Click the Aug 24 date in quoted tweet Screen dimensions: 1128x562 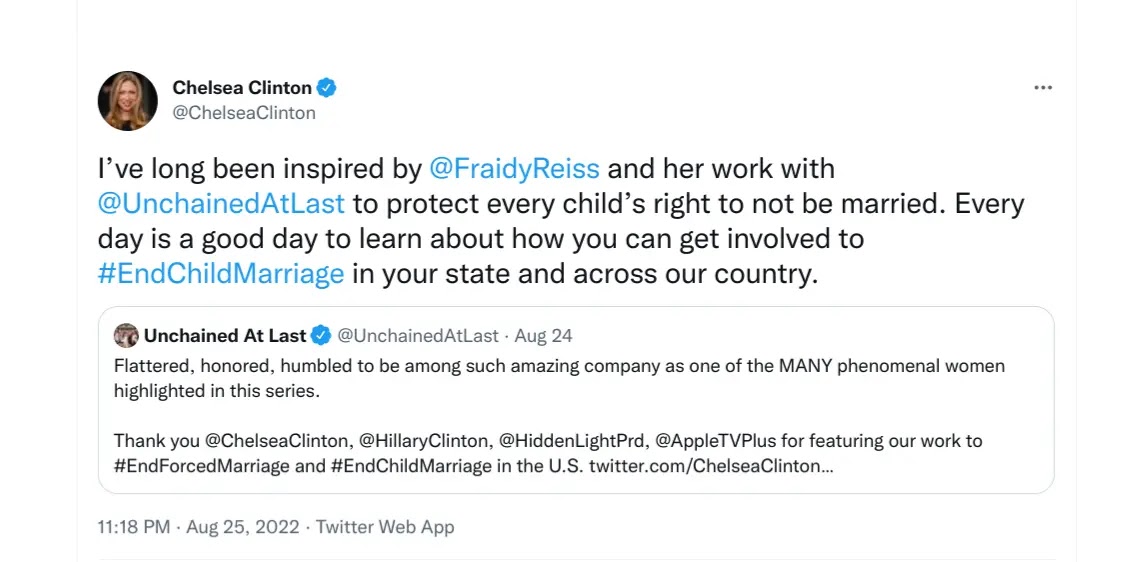pyautogui.click(x=544, y=335)
